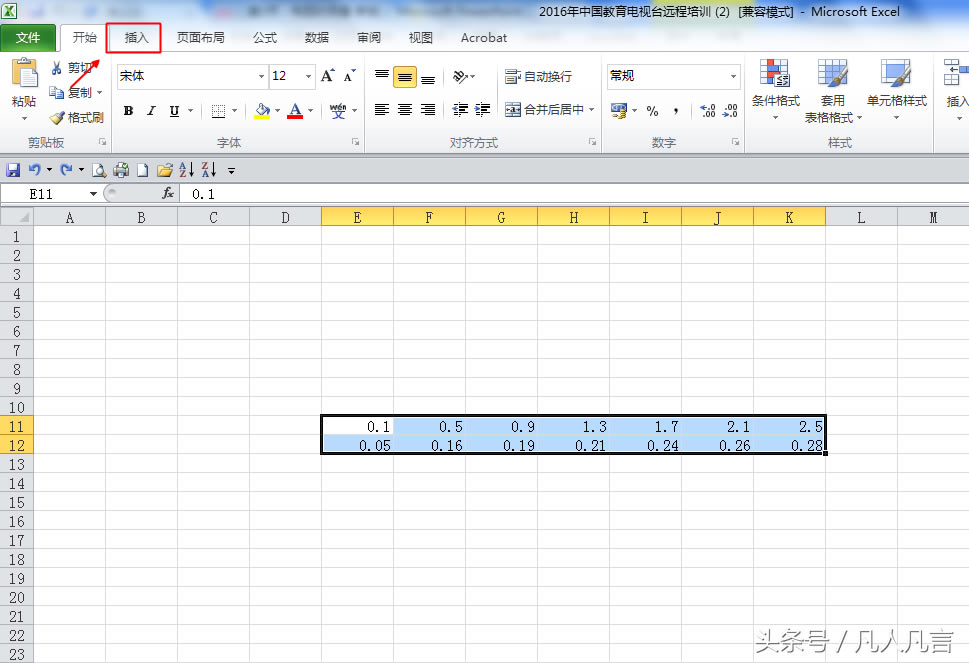Click the Bold formatting button
The width and height of the screenshot is (969, 663).
128,111
